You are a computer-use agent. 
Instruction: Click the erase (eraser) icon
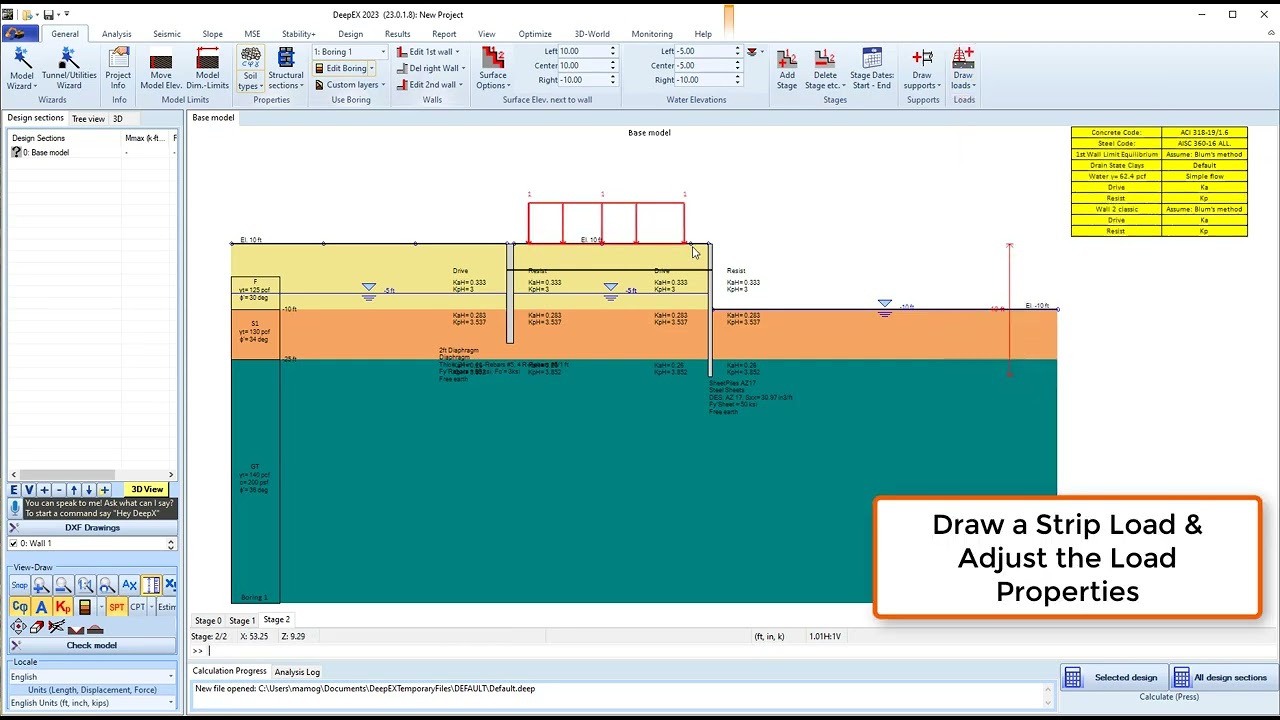(37, 627)
